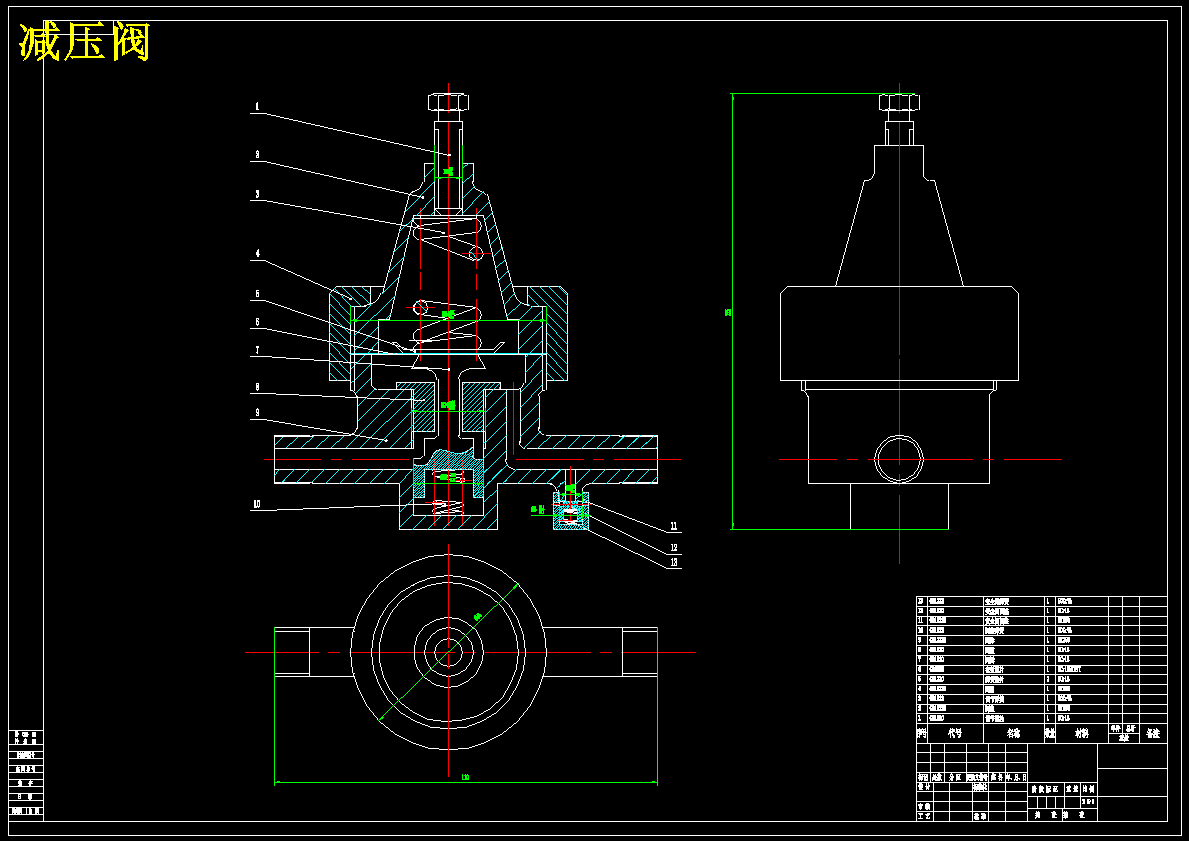Select part balloon number 8

257,387
